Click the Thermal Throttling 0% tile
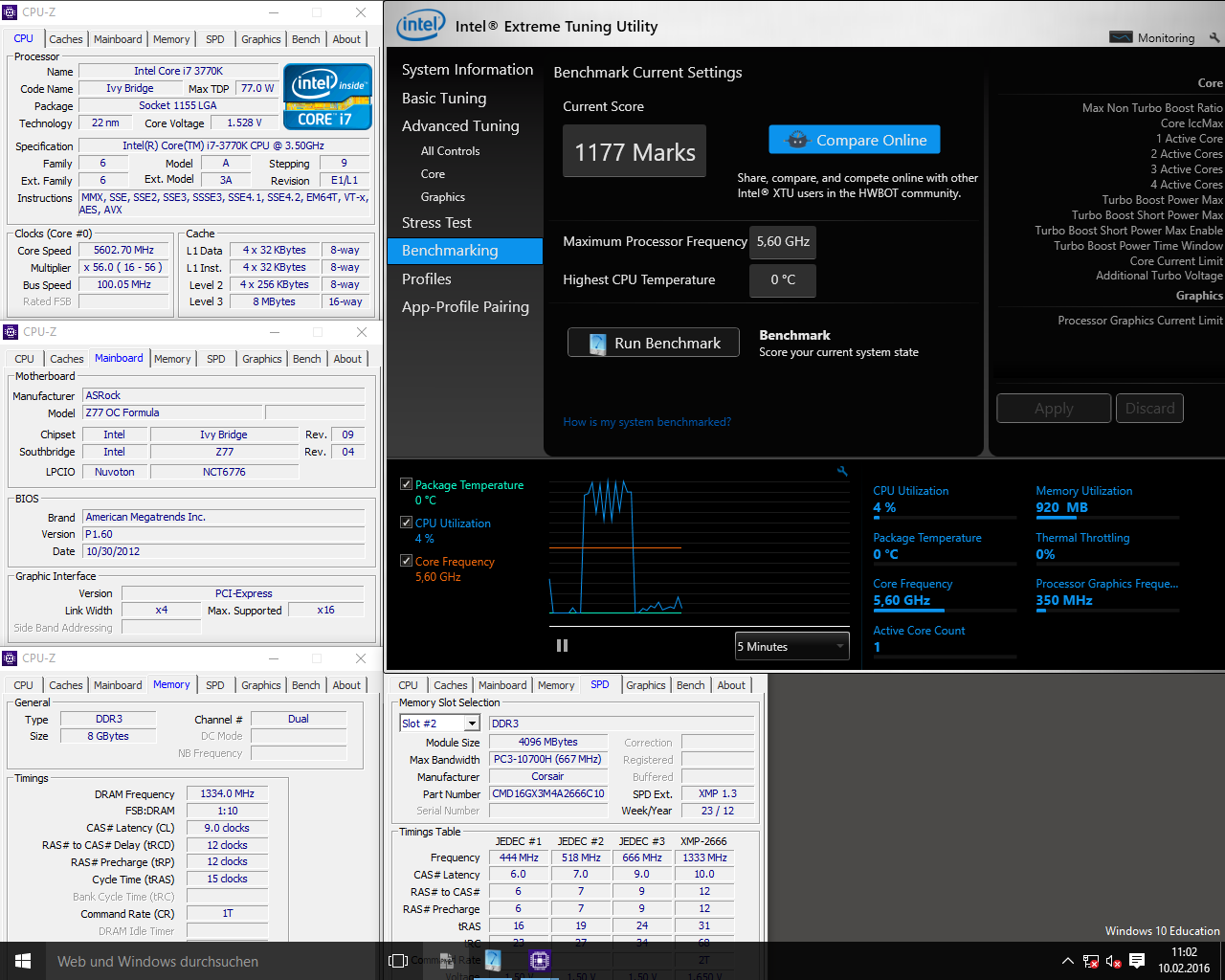1225x980 pixels. [x=1107, y=547]
